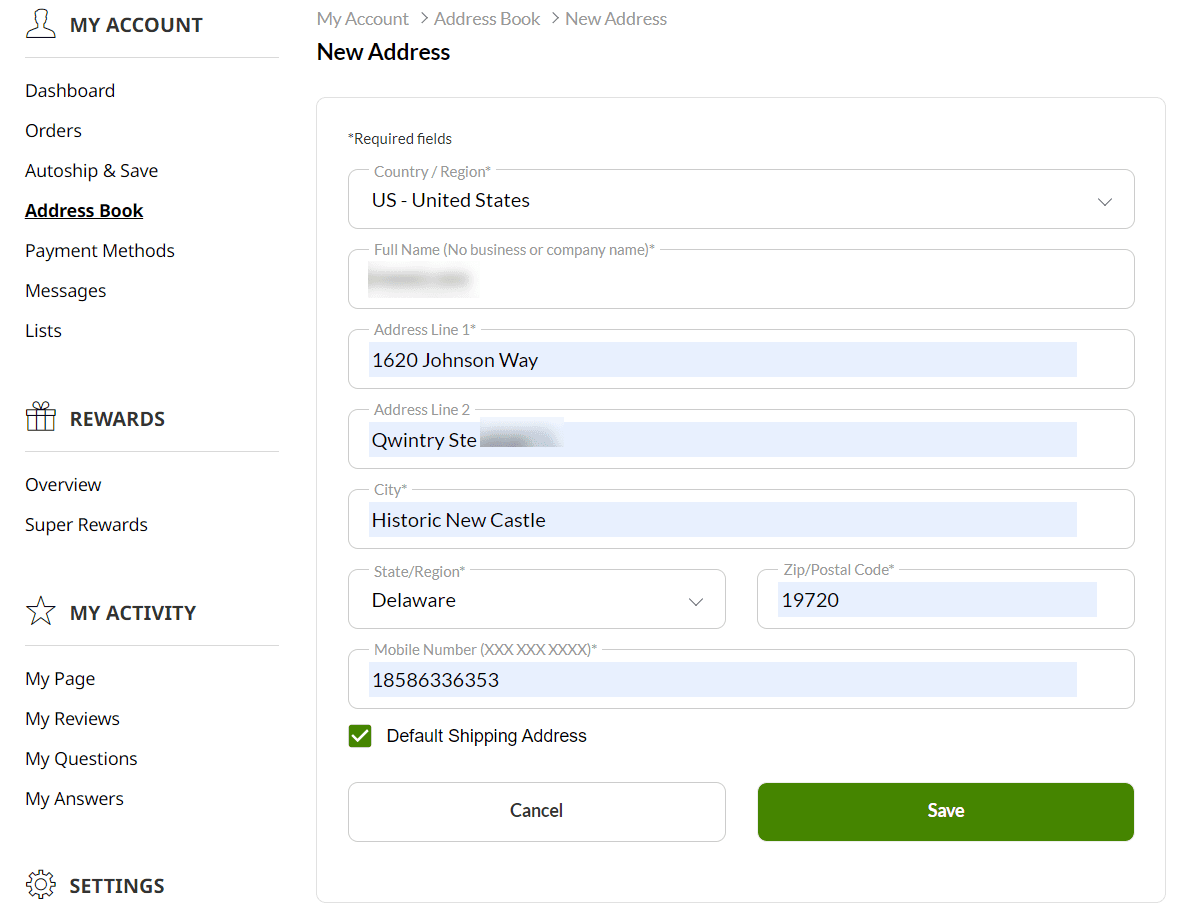Screen dimensions: 1185x917
Task: Click the Address Book breadcrumb link
Action: point(487,19)
